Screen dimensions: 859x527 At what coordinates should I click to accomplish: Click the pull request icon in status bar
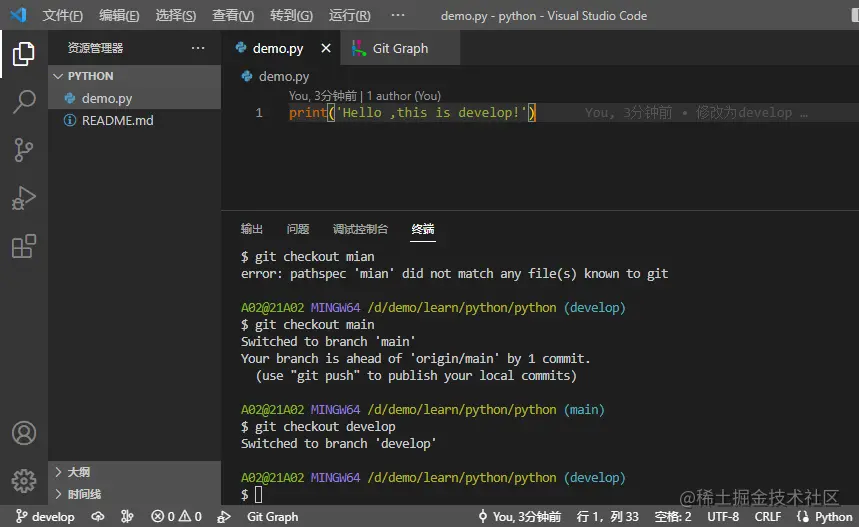127,517
